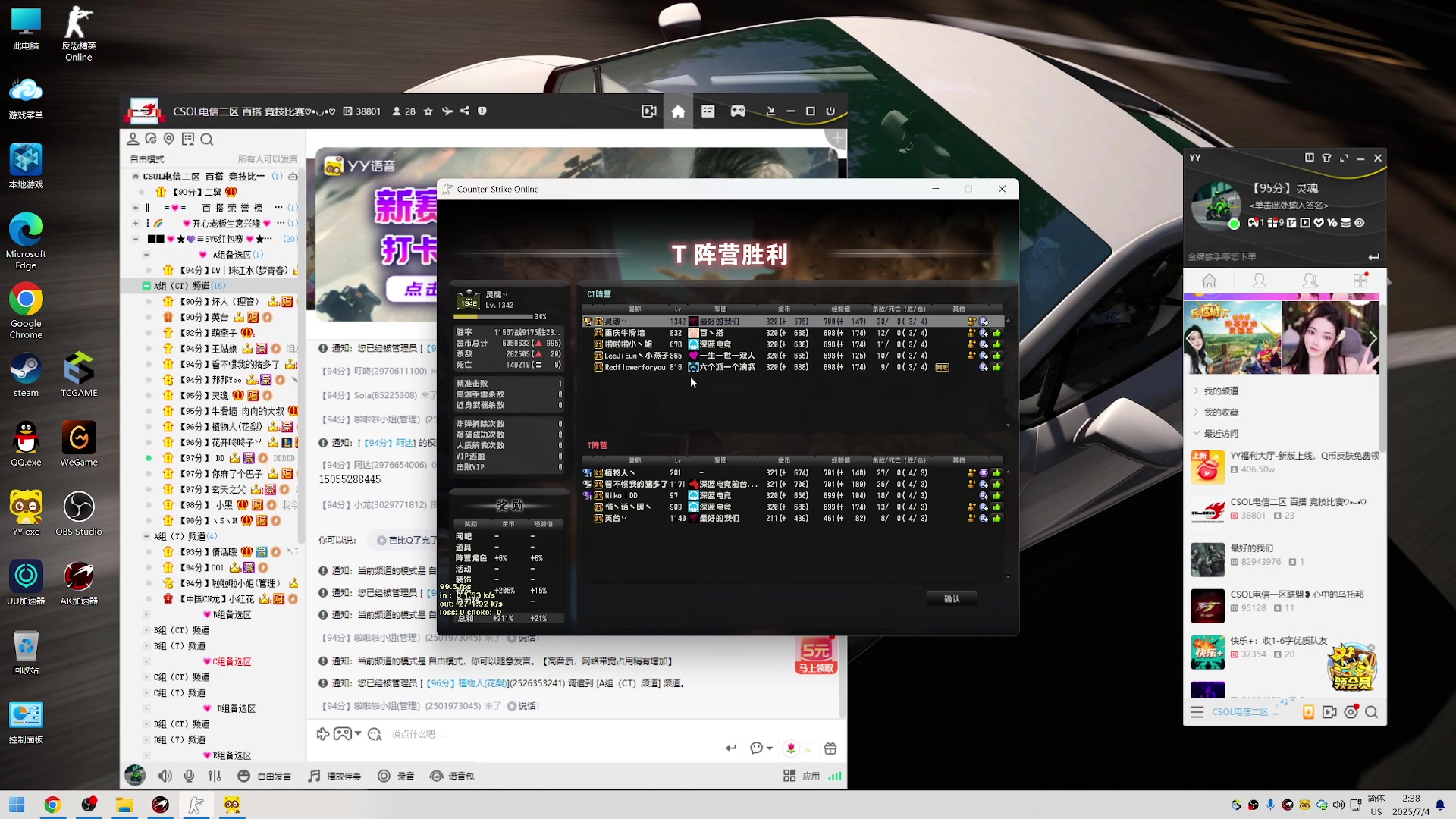Close the 领会员 floating badge
This screenshot has height=819, width=1456.
[x=1371, y=648]
